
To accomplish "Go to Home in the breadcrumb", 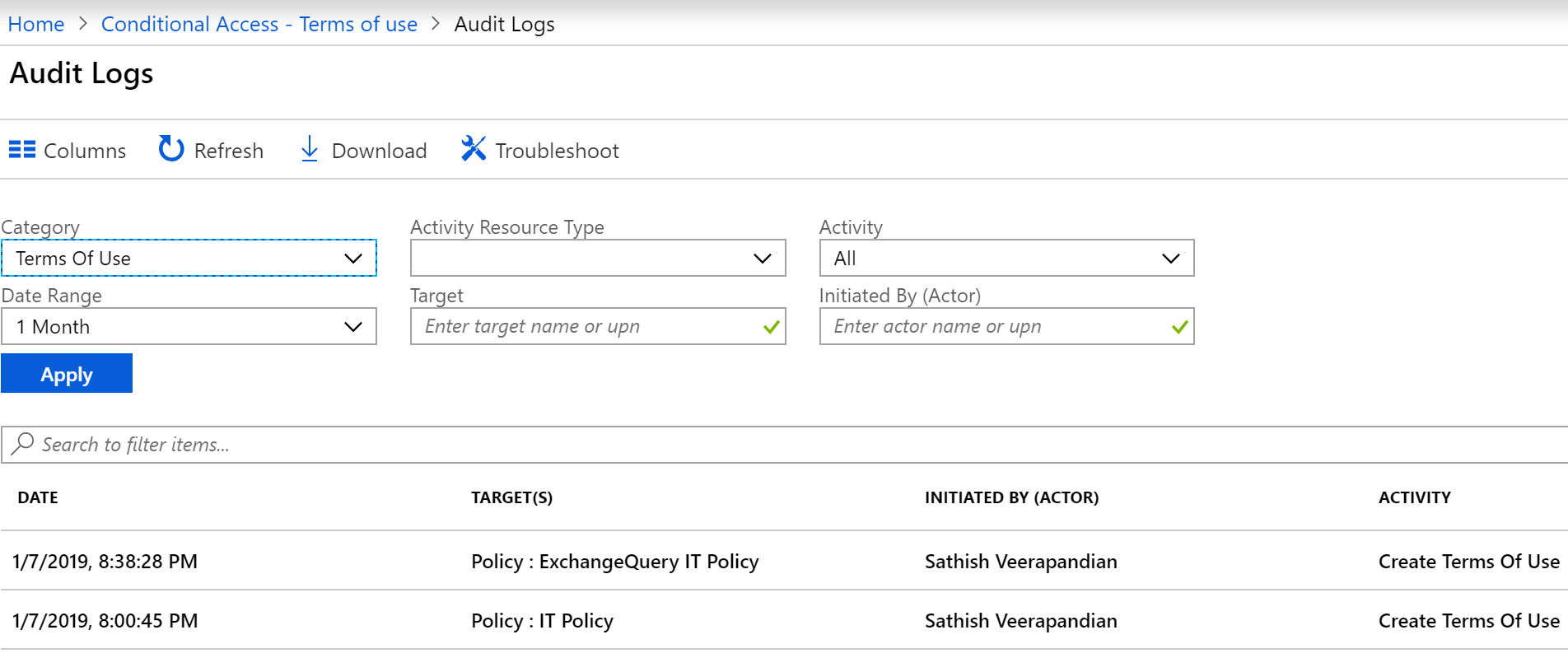I will [36, 25].
